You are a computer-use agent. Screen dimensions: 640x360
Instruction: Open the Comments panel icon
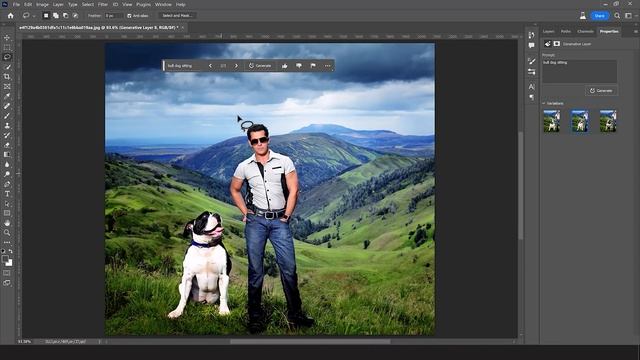531,45
